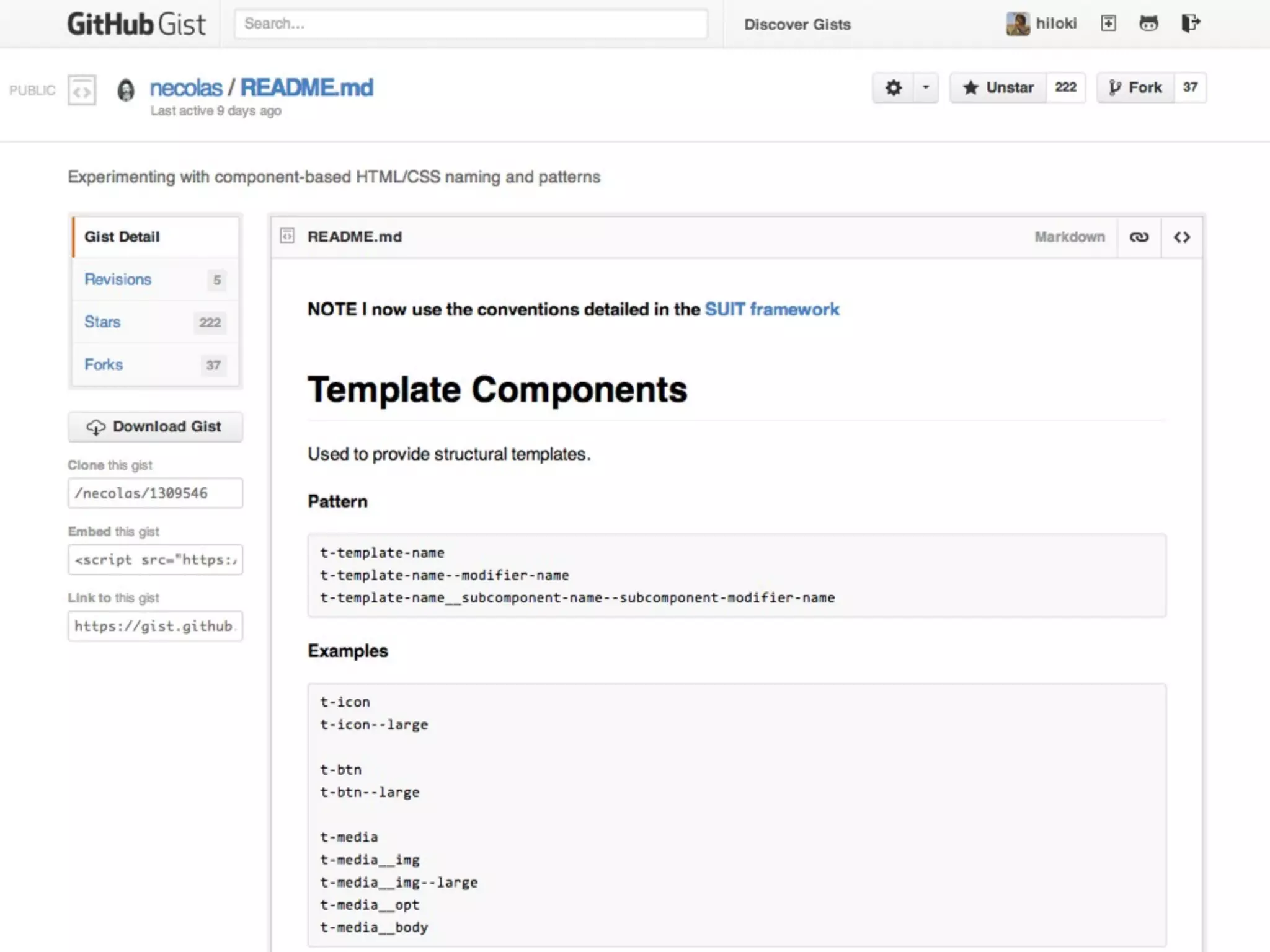Fork this gist
This screenshot has width=1270, height=952.
click(1135, 87)
